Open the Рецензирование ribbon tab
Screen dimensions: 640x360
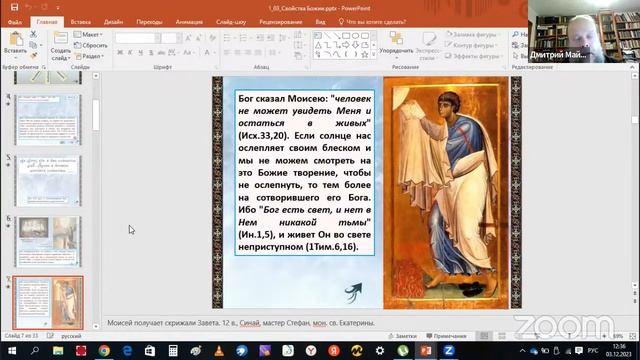(280, 22)
